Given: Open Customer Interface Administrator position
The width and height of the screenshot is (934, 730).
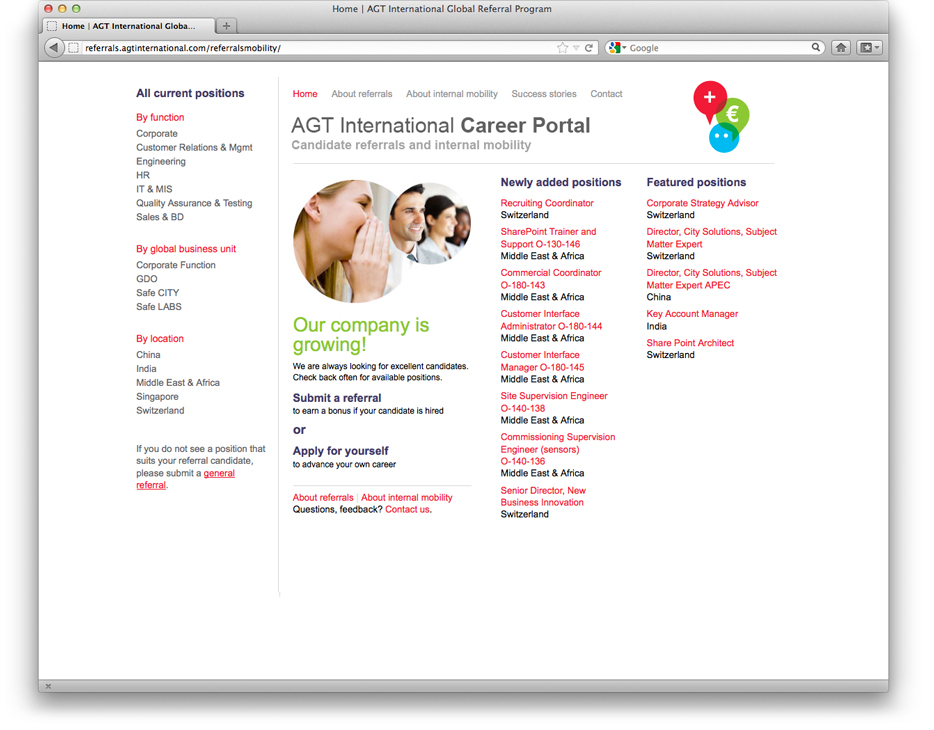Looking at the screenshot, I should [551, 320].
